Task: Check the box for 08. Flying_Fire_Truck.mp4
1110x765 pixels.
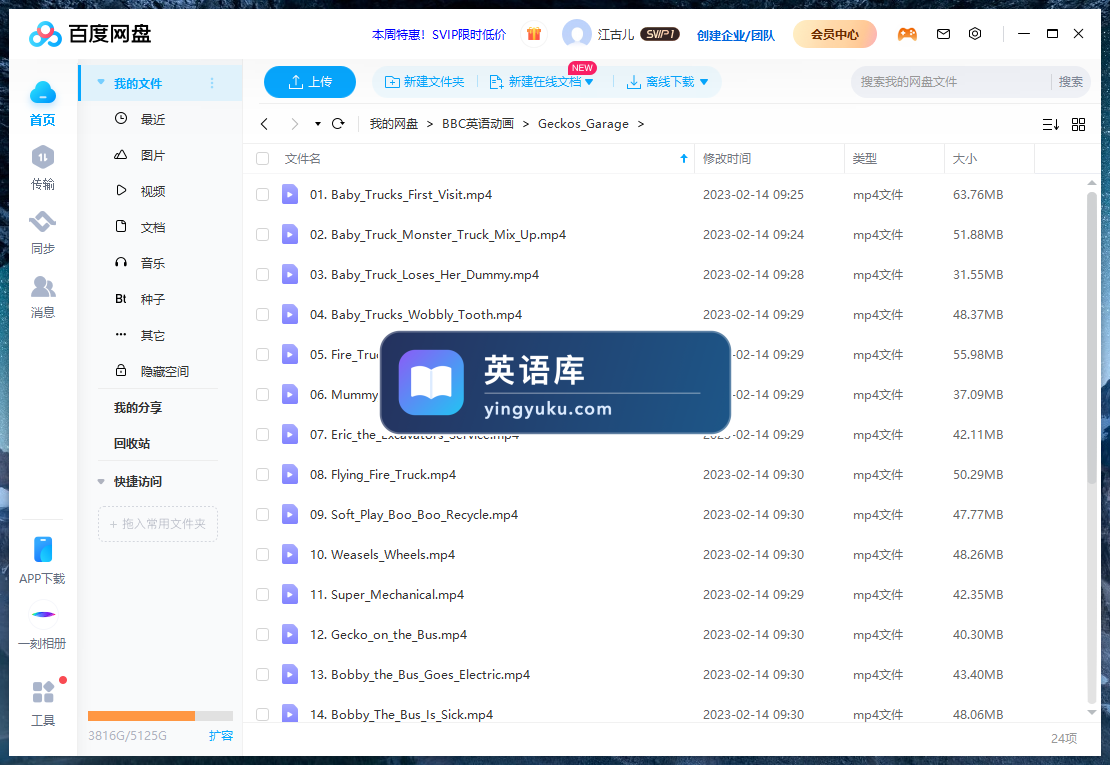Action: 263,474
